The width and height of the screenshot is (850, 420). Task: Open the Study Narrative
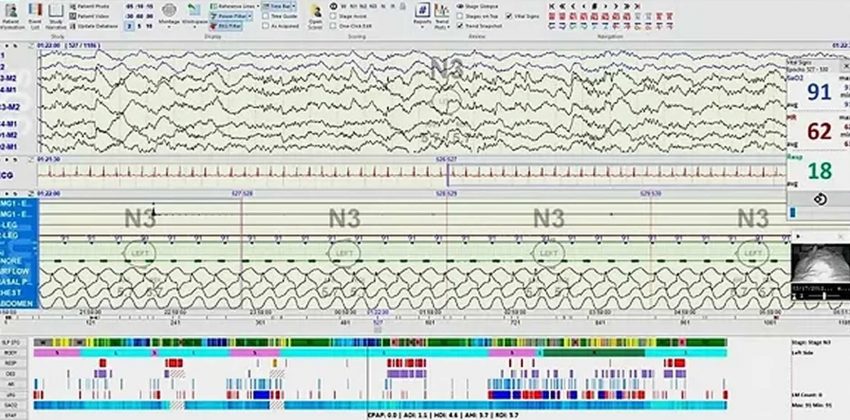pyautogui.click(x=56, y=15)
